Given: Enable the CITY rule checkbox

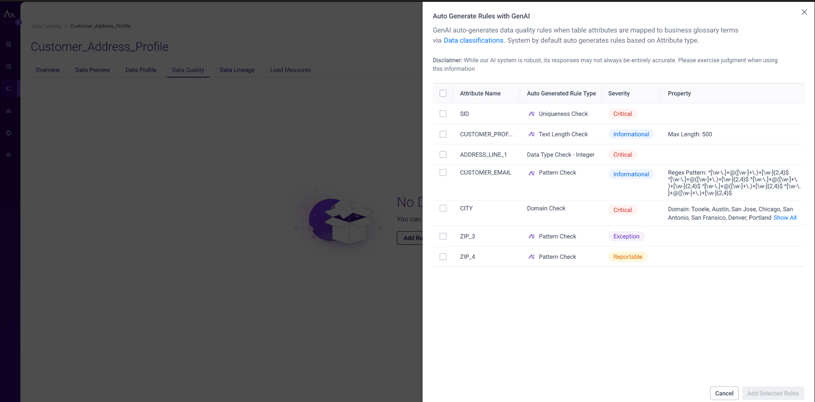Looking at the screenshot, I should pyautogui.click(x=443, y=209).
